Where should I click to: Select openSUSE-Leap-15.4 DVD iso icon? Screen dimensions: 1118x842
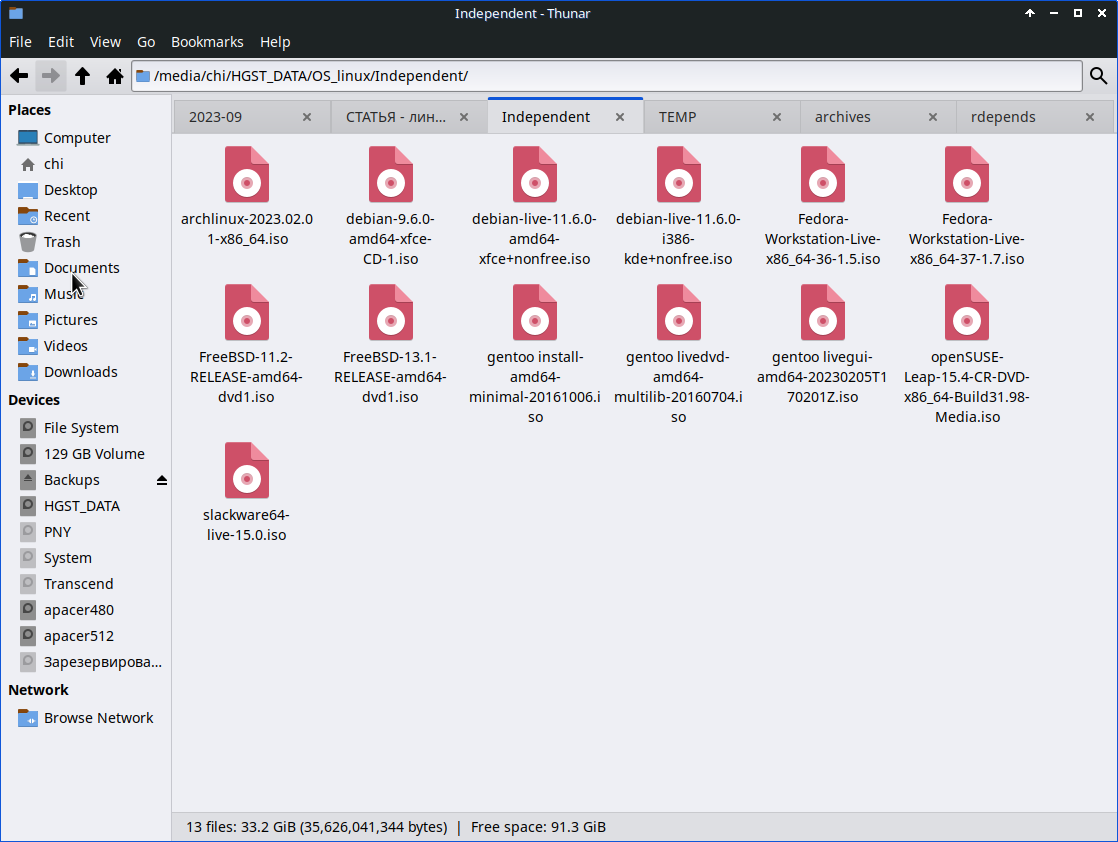point(967,313)
